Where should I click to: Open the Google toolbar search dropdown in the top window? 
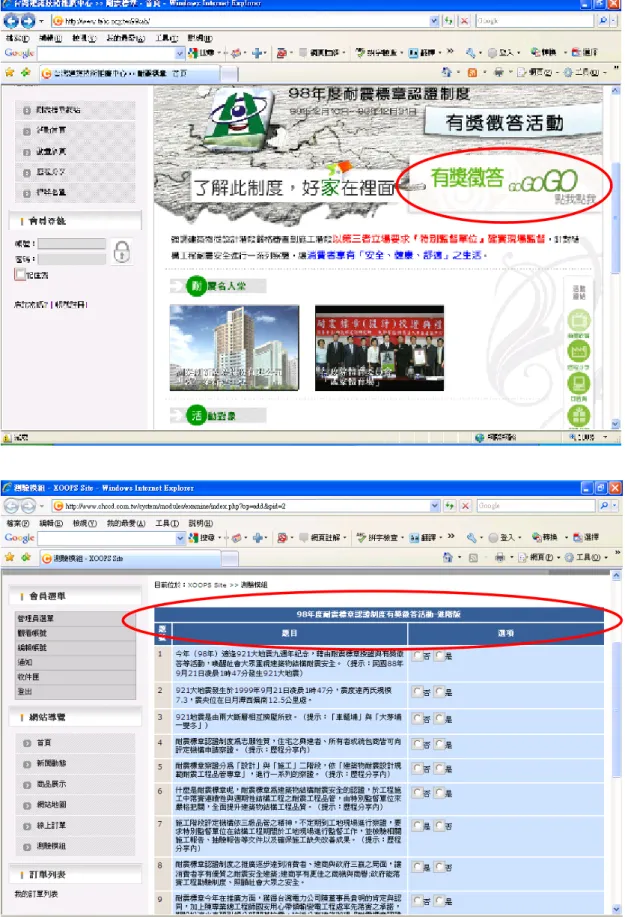point(179,53)
